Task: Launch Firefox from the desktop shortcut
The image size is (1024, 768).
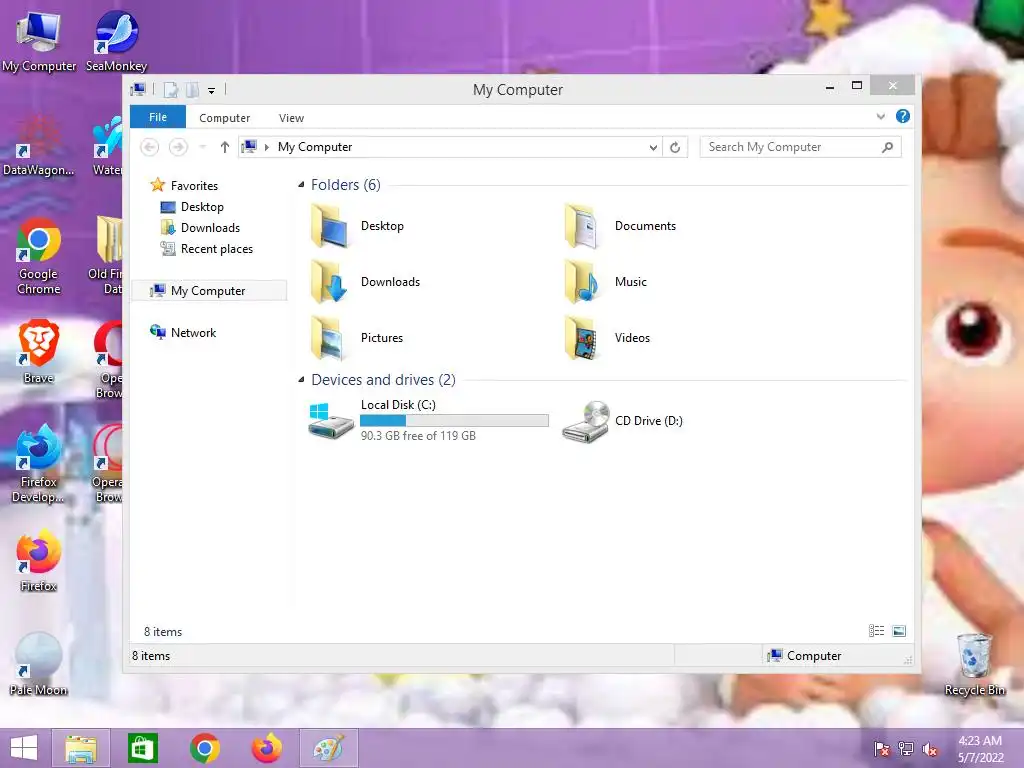Action: click(x=39, y=560)
